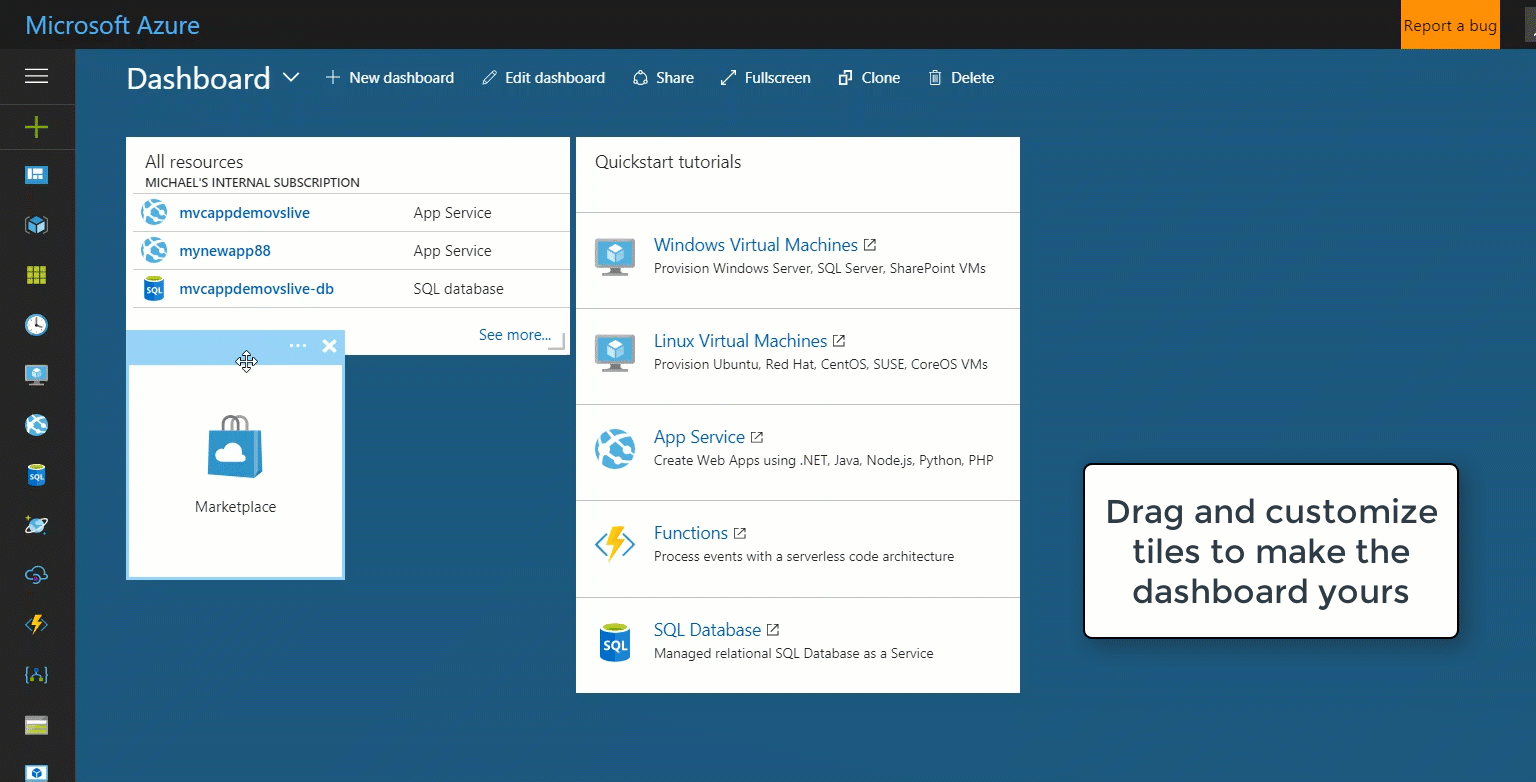Open the curly braces icon in sidebar
Image resolution: width=1536 pixels, height=782 pixels.
pyautogui.click(x=37, y=675)
